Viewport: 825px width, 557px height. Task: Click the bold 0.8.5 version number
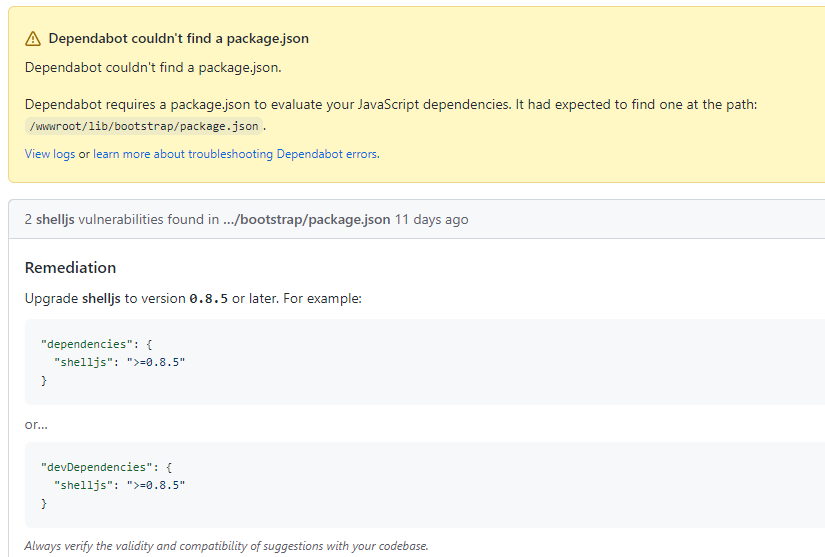click(x=208, y=299)
